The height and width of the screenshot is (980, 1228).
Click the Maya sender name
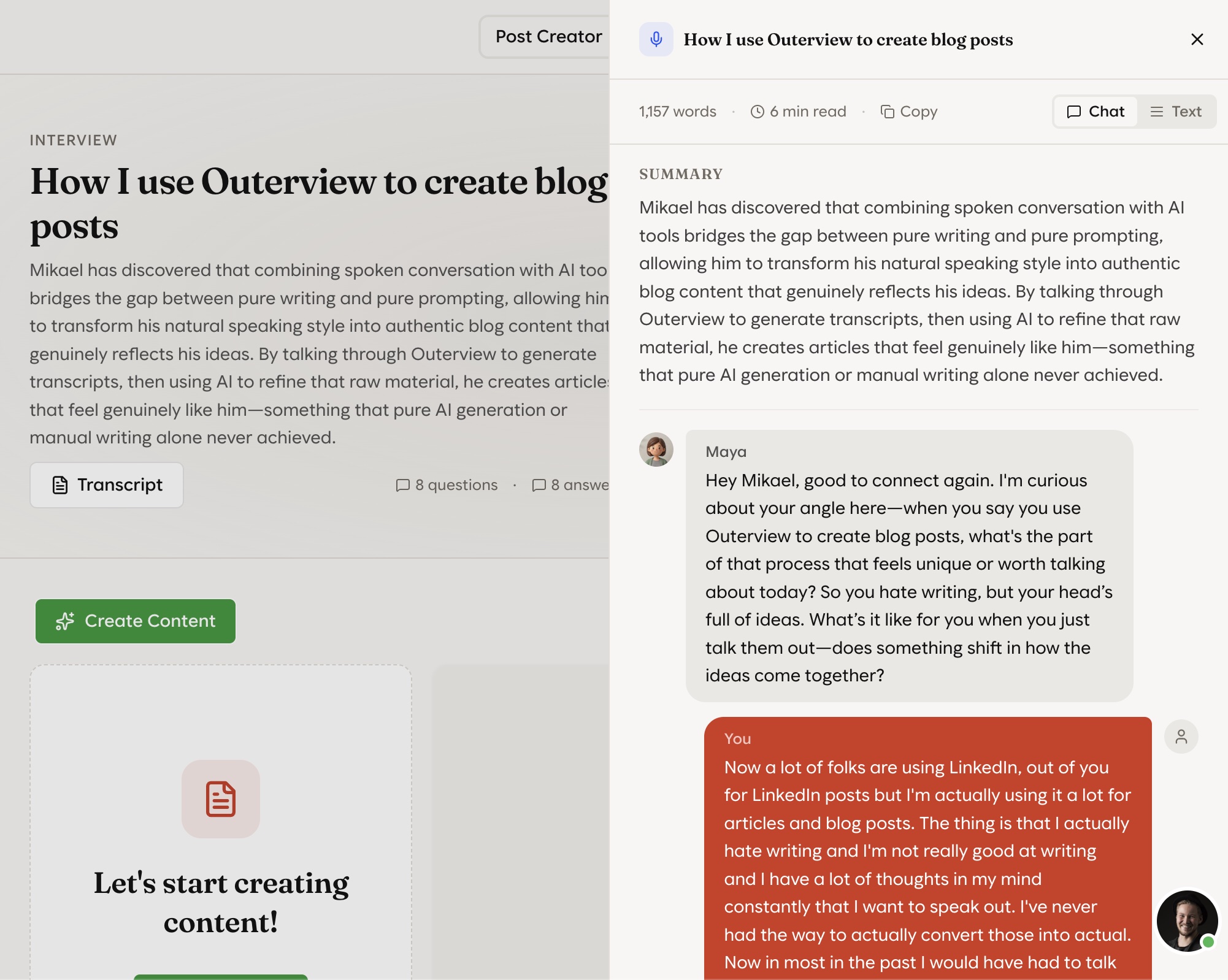[x=726, y=452]
